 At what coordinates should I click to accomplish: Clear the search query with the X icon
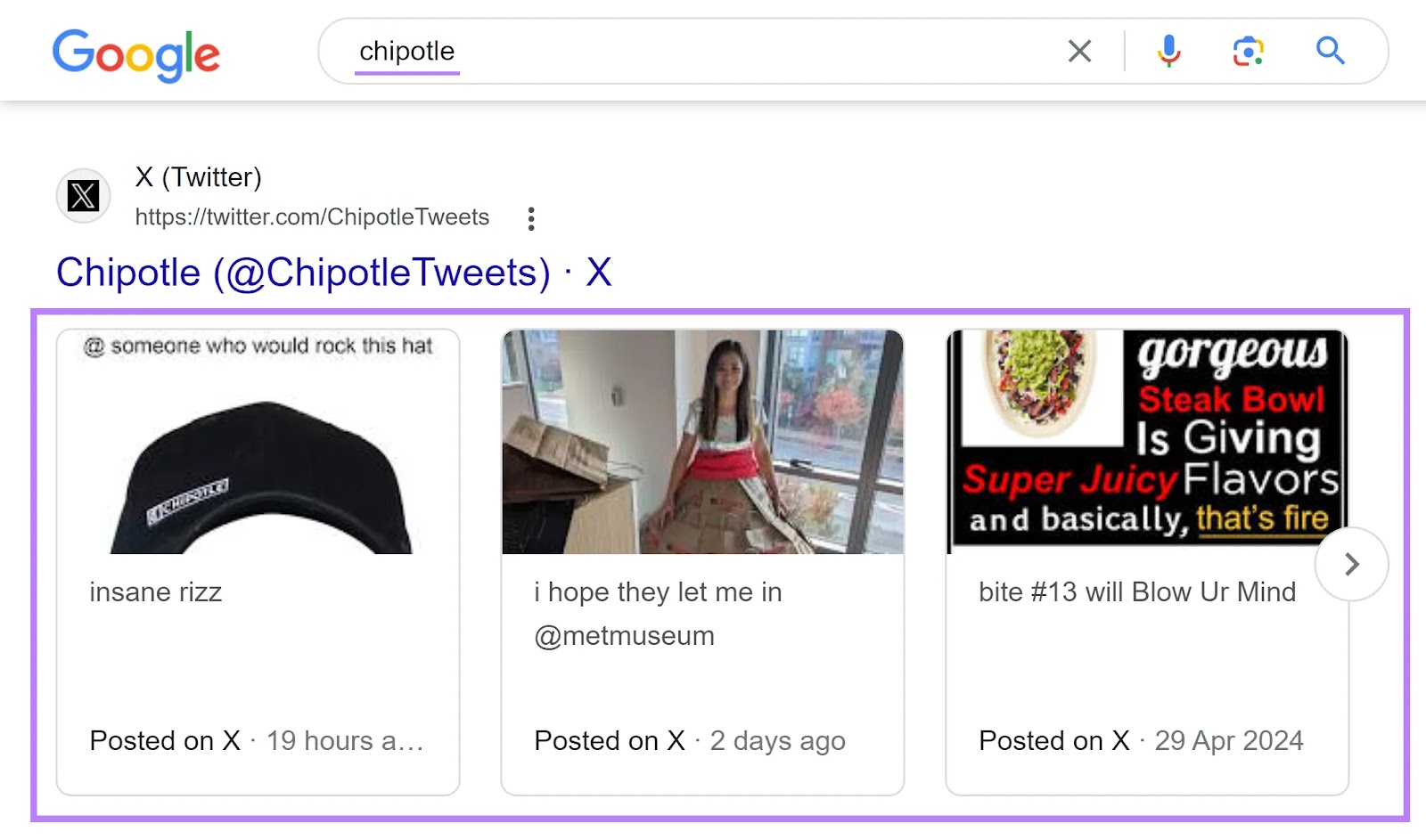pos(1079,51)
